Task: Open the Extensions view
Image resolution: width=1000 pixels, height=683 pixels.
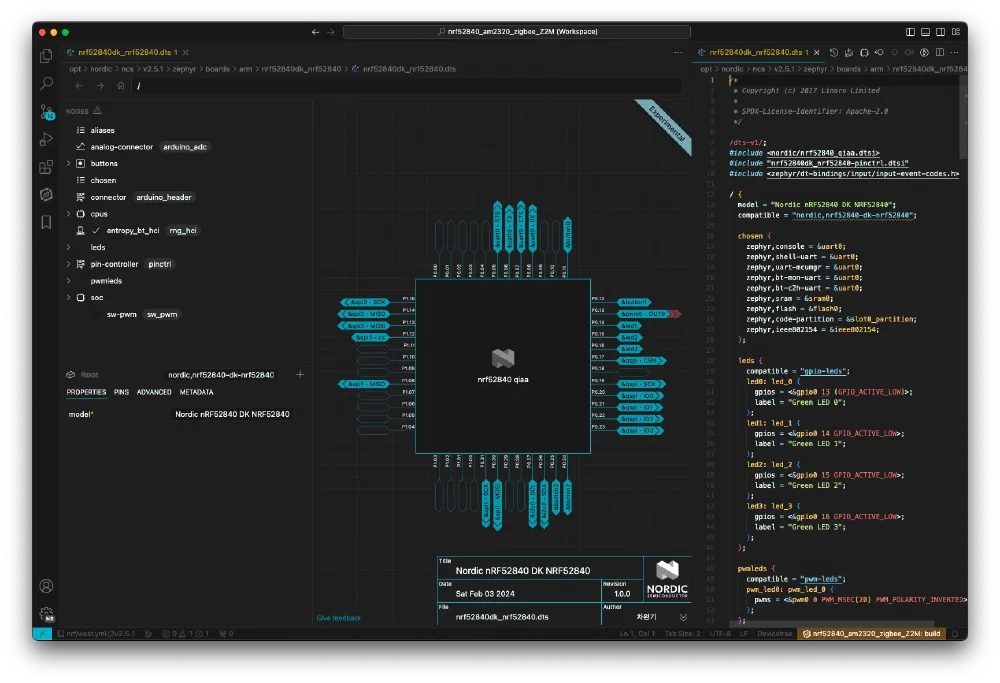Action: 46,167
